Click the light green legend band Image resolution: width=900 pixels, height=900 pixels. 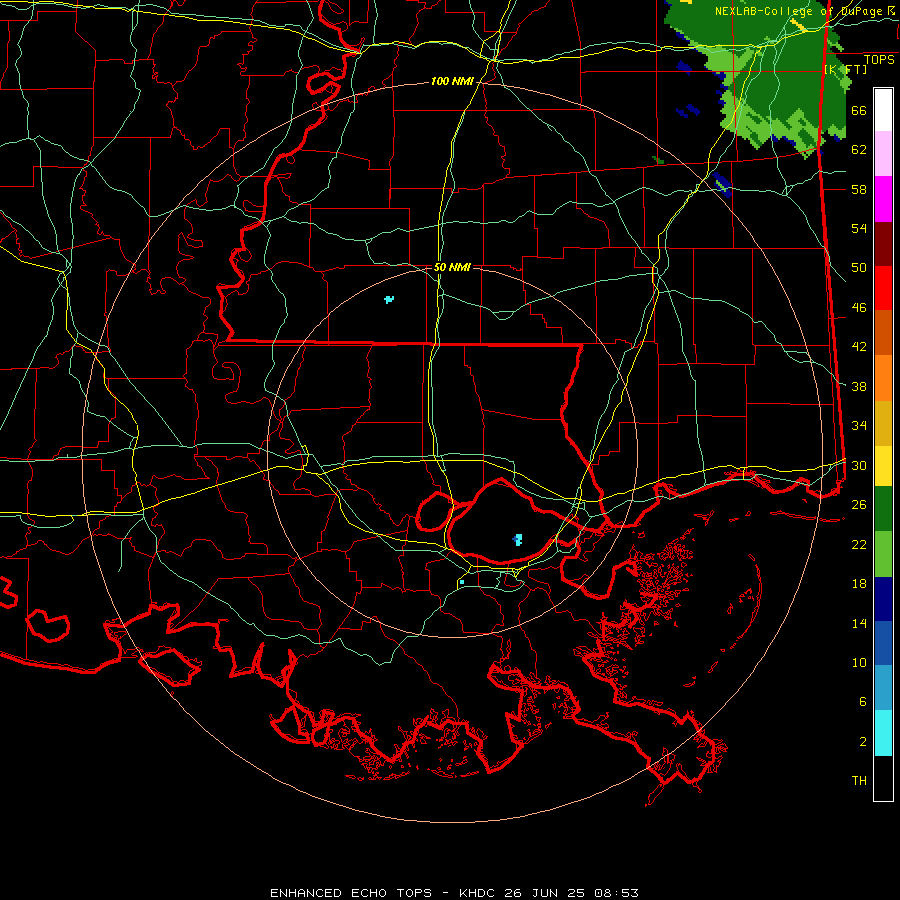pos(883,554)
